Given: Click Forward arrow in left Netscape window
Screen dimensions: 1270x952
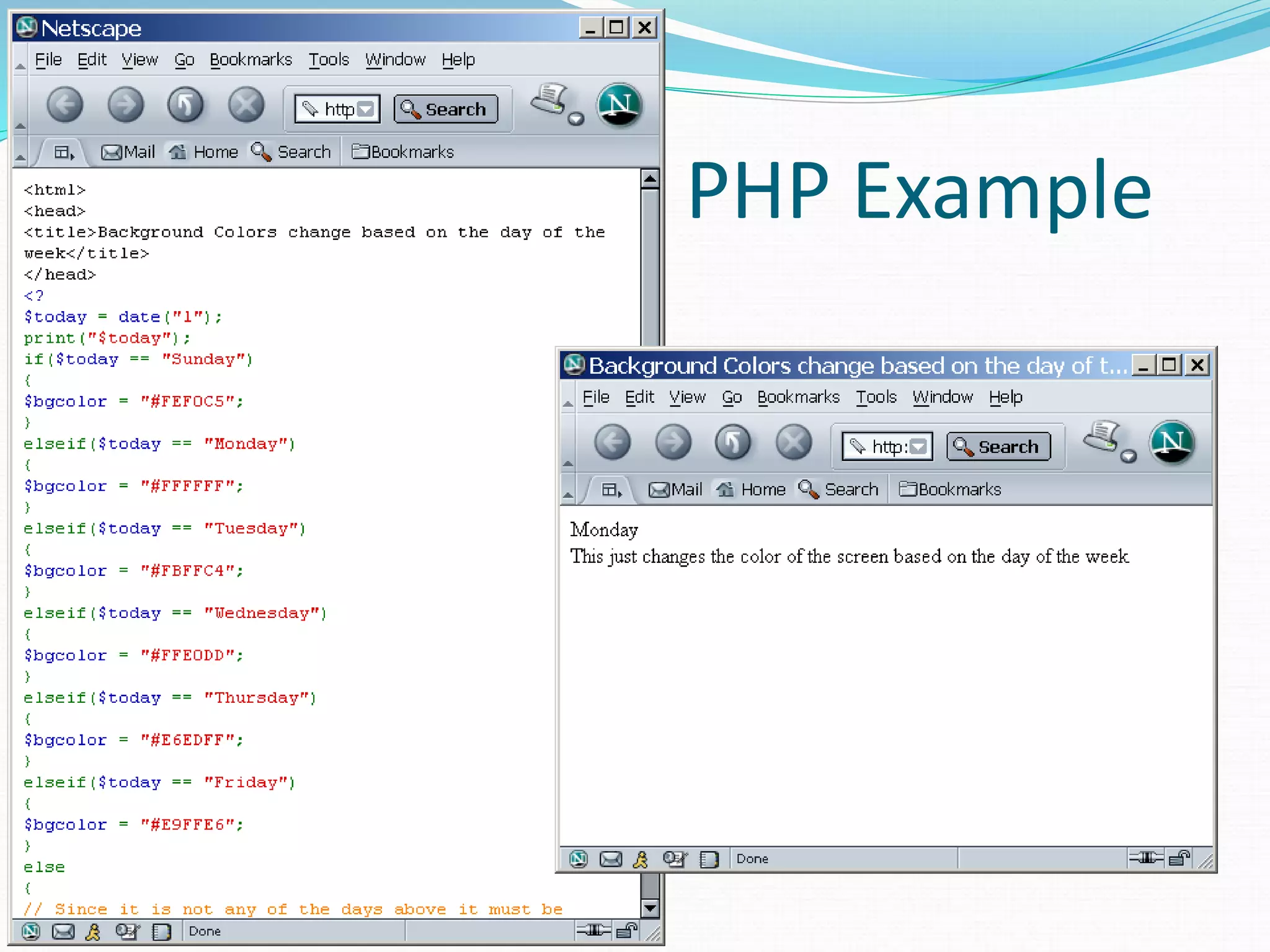Looking at the screenshot, I should [x=125, y=104].
